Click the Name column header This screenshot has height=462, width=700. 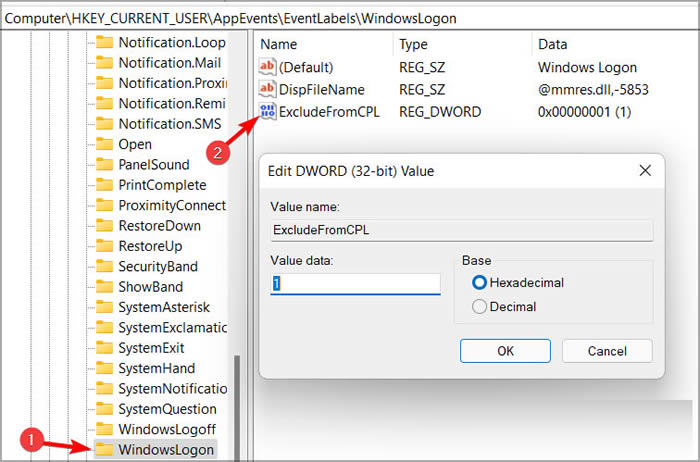pos(279,44)
